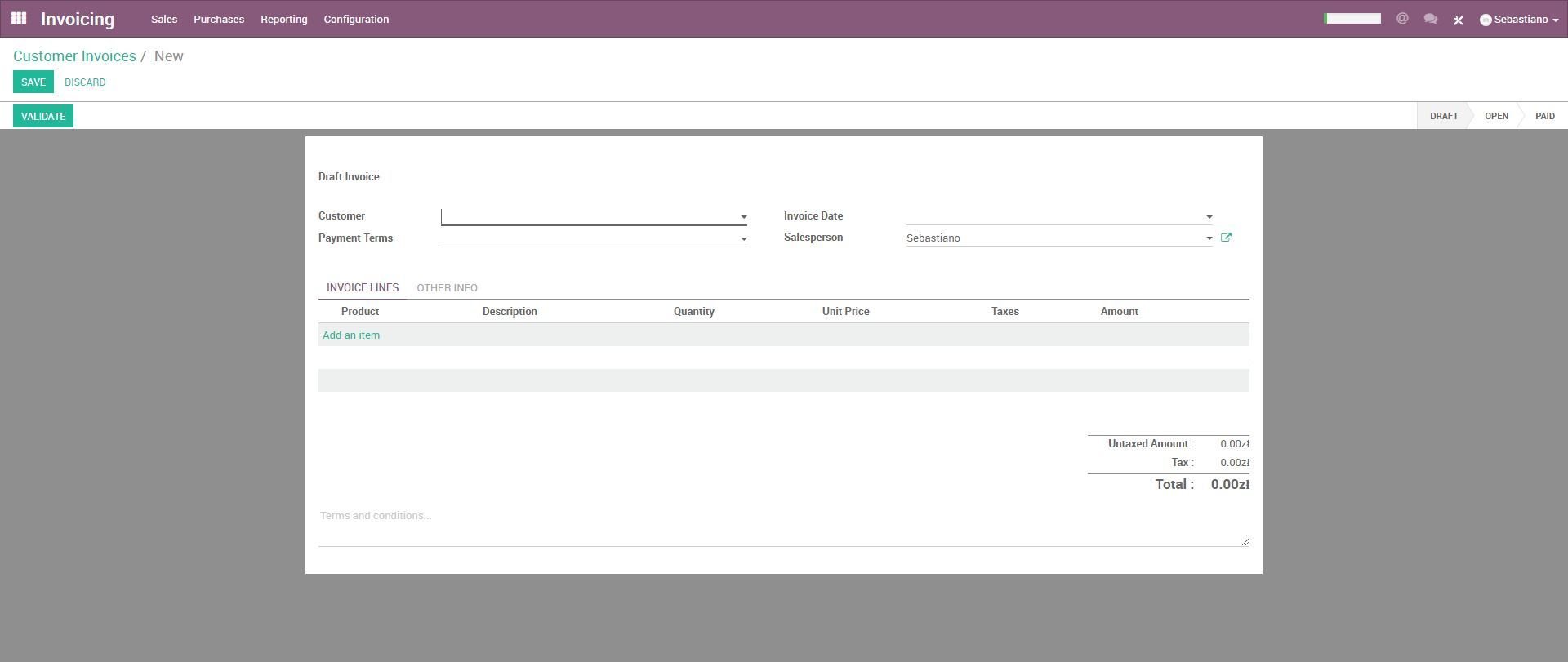Image resolution: width=1568 pixels, height=662 pixels.
Task: Open the Sales menu
Action: 164,19
